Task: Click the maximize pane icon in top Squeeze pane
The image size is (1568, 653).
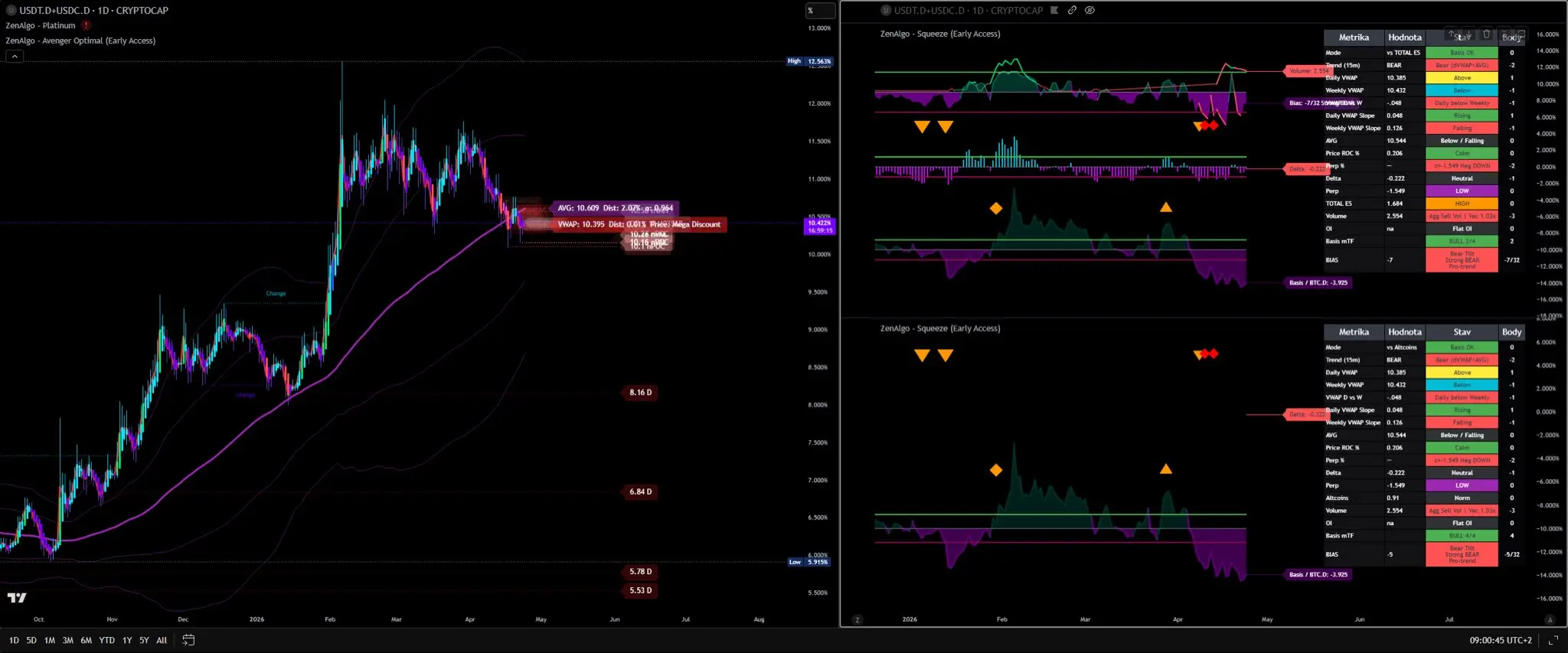Action: [x=1521, y=34]
